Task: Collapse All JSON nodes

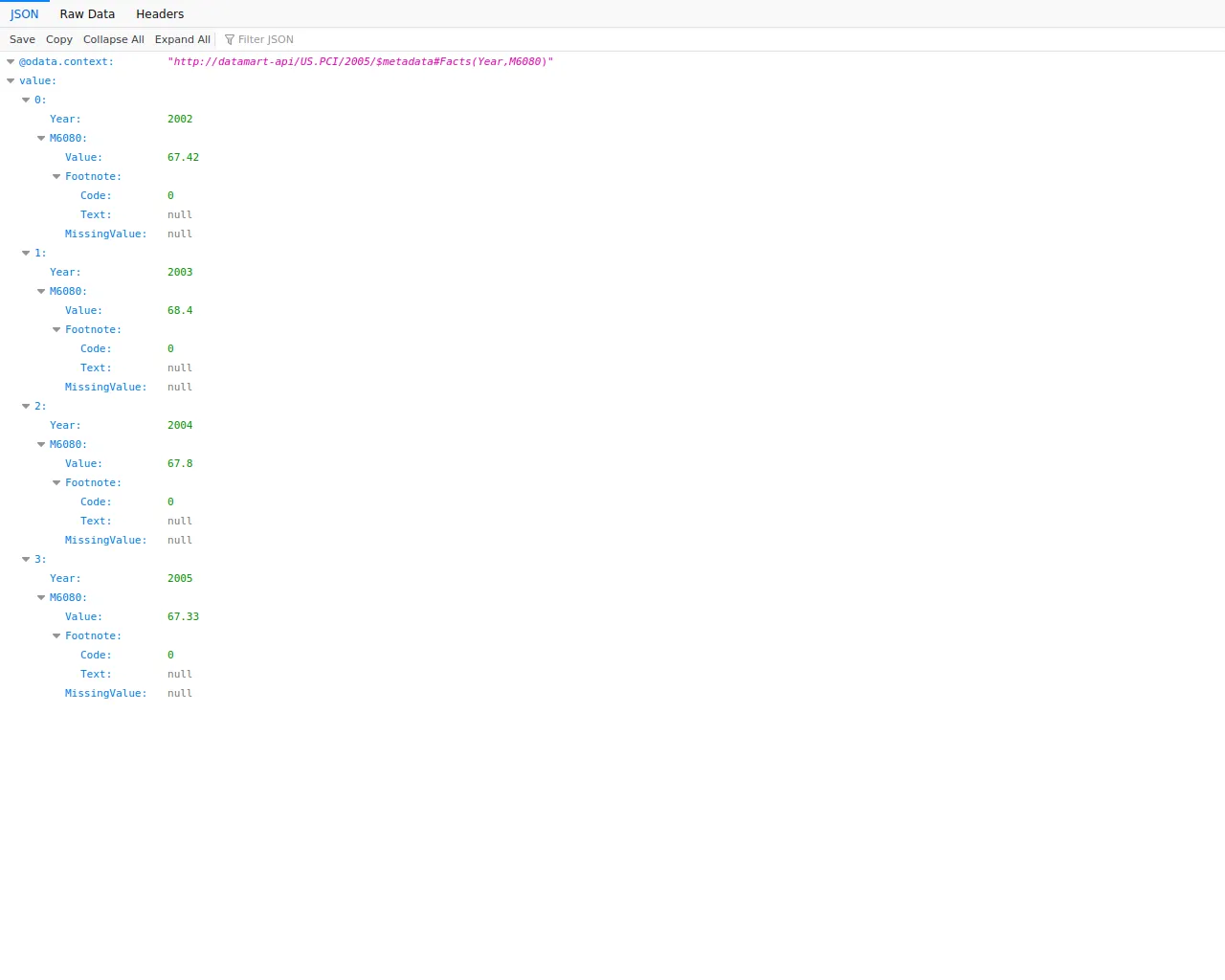Action: (x=114, y=39)
